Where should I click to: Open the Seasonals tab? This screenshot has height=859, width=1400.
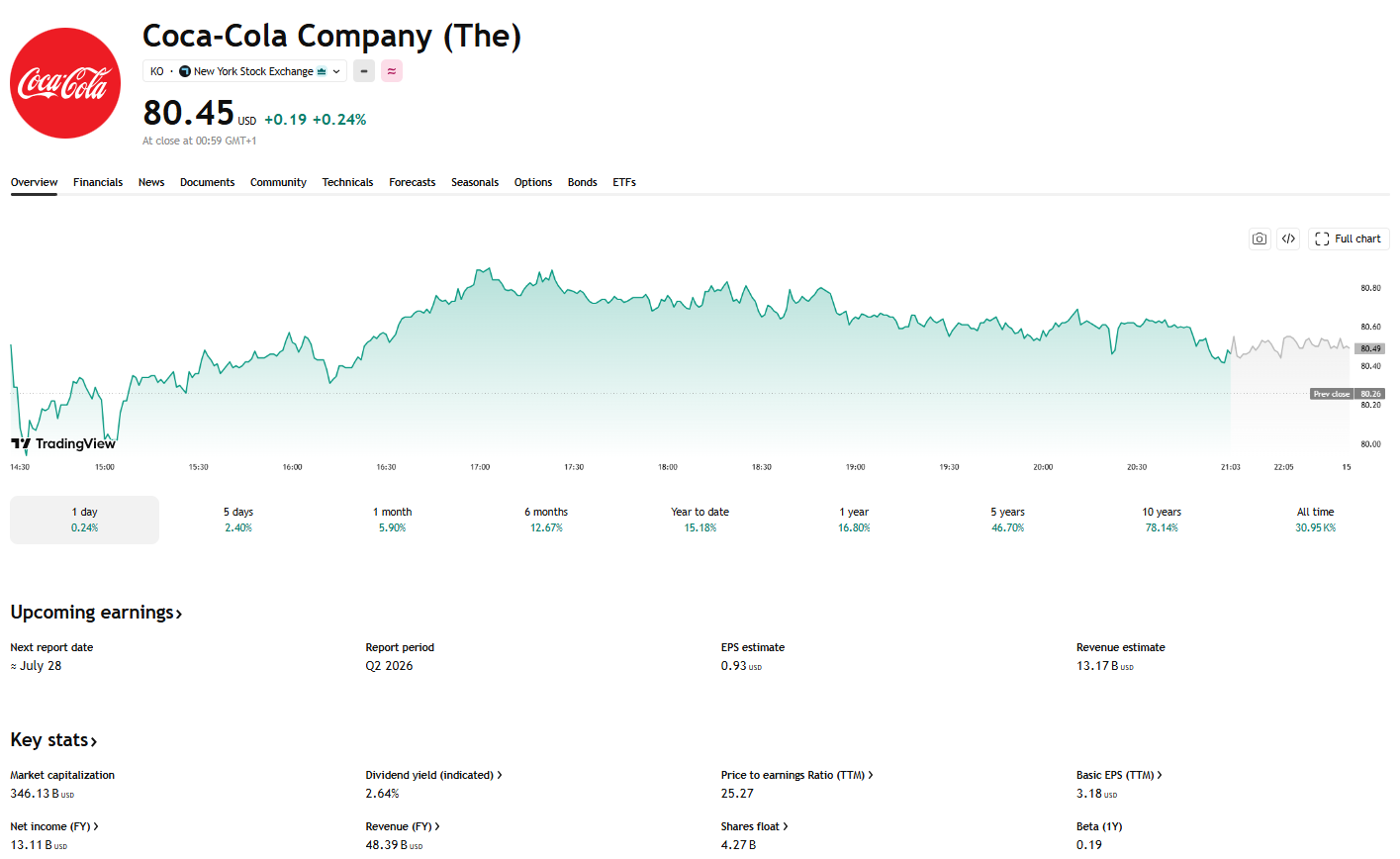pos(475,182)
